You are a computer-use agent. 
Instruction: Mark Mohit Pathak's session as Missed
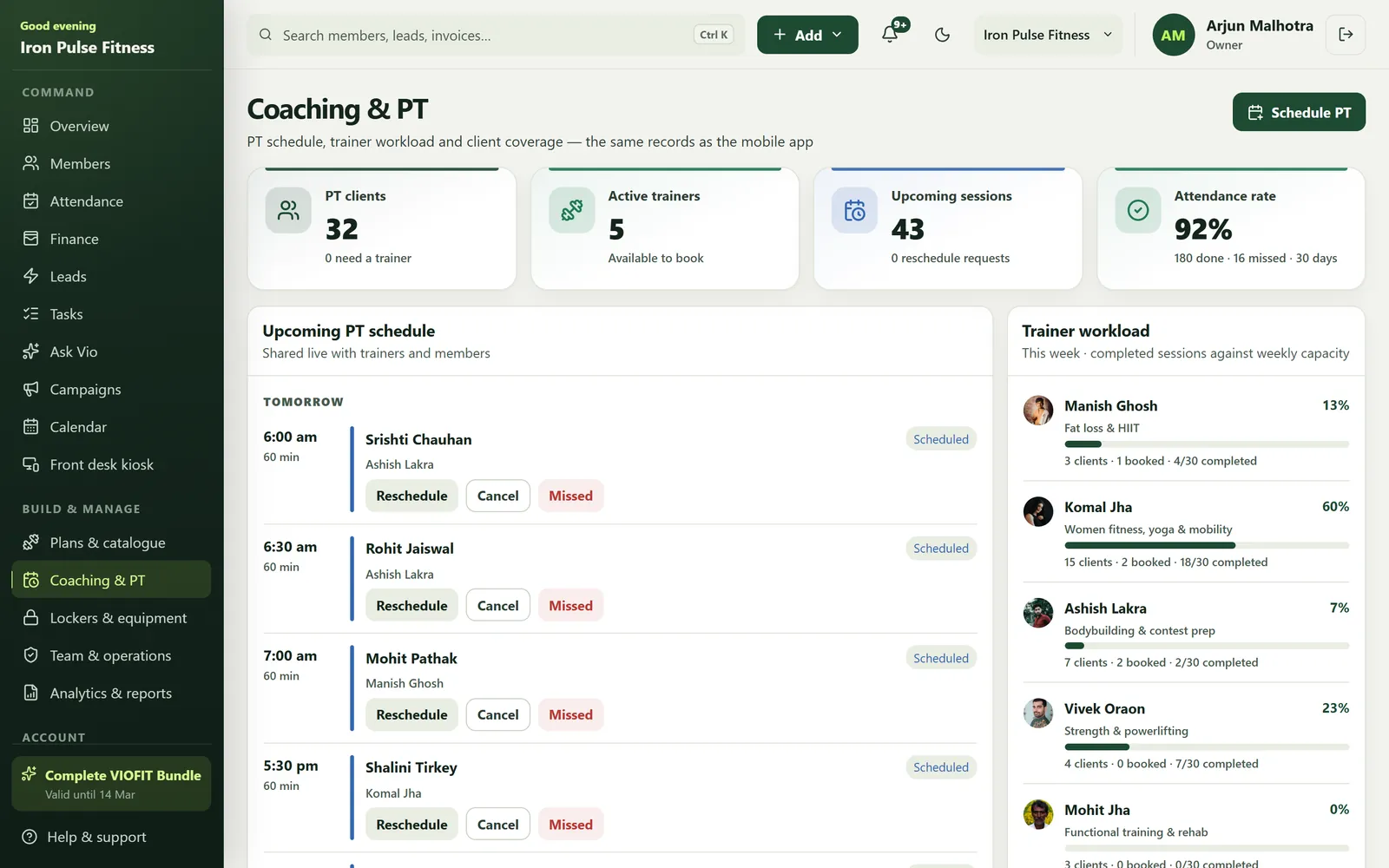coord(570,715)
